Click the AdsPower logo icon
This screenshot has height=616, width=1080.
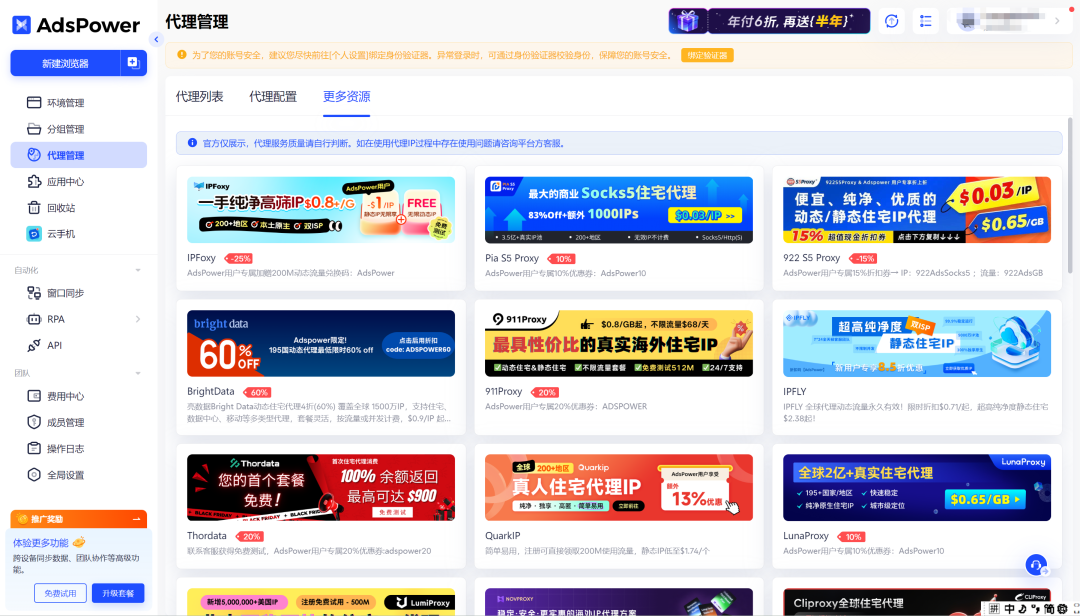[x=21, y=25]
